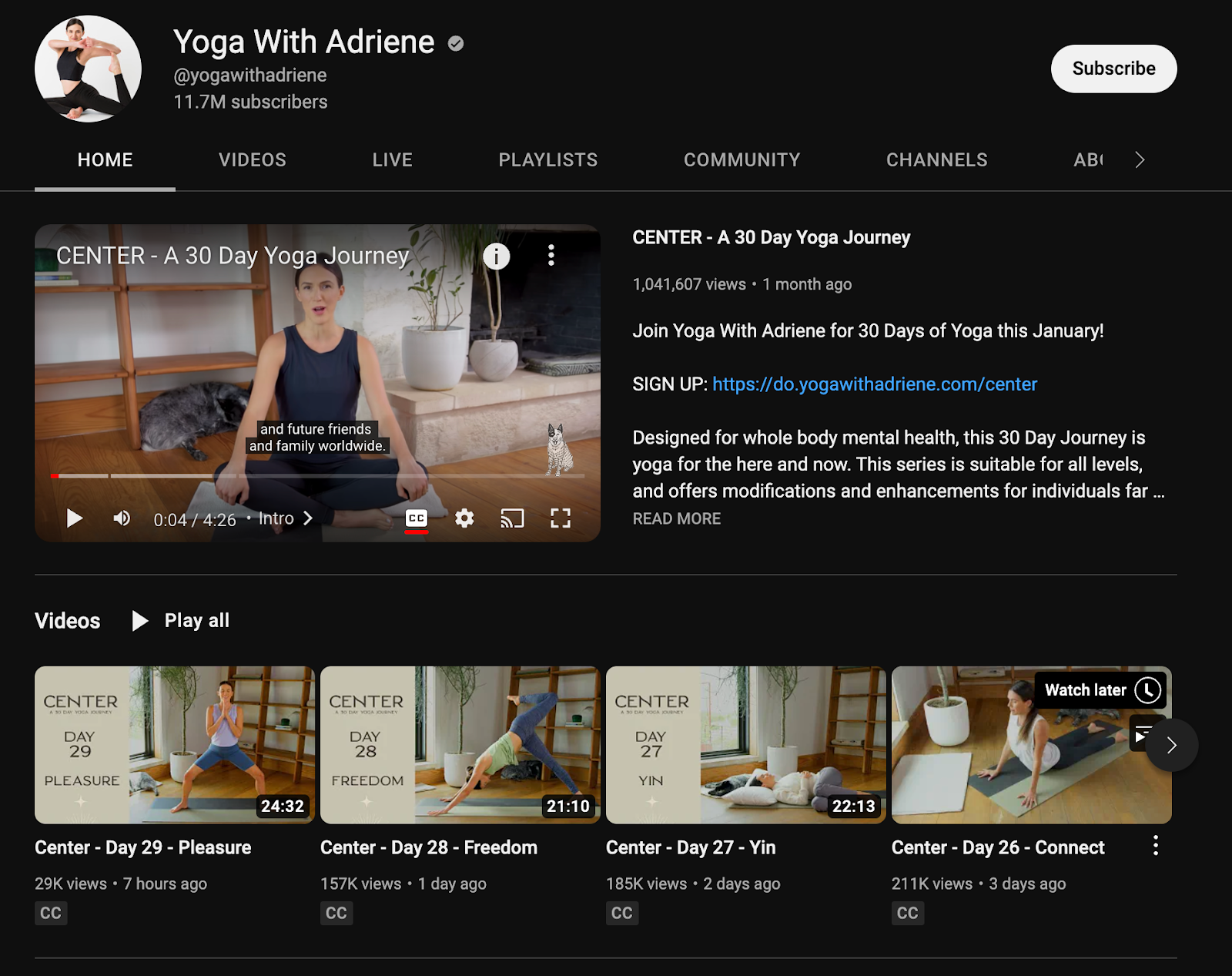
Task: Seek on the video progress bar
Action: click(317, 476)
